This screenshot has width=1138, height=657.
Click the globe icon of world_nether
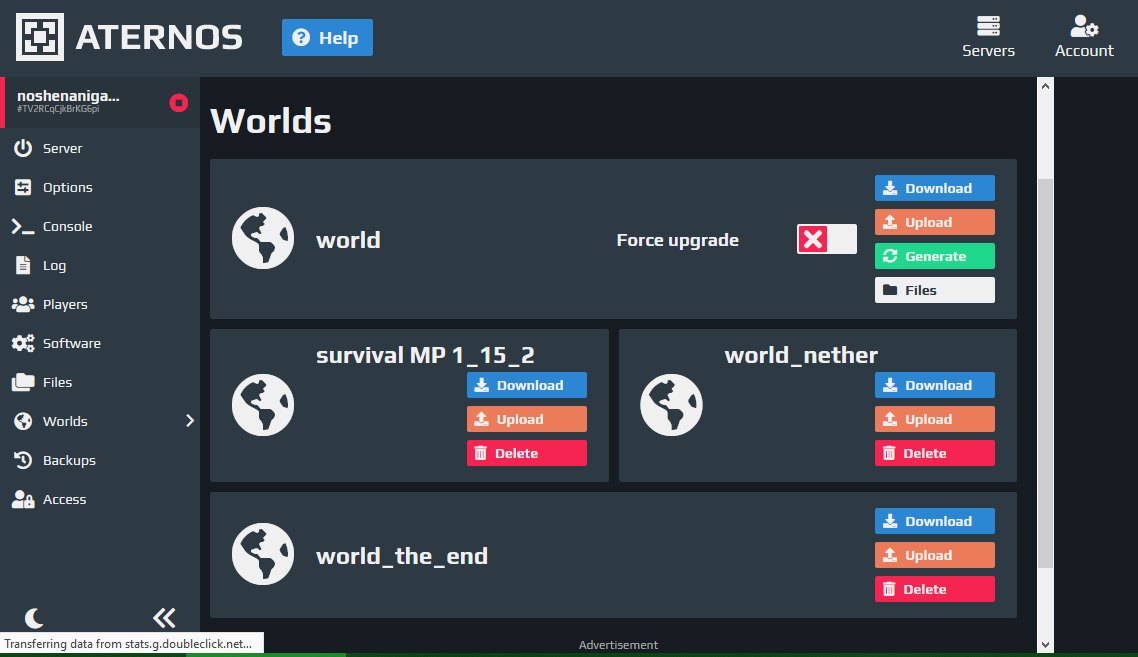[671, 405]
